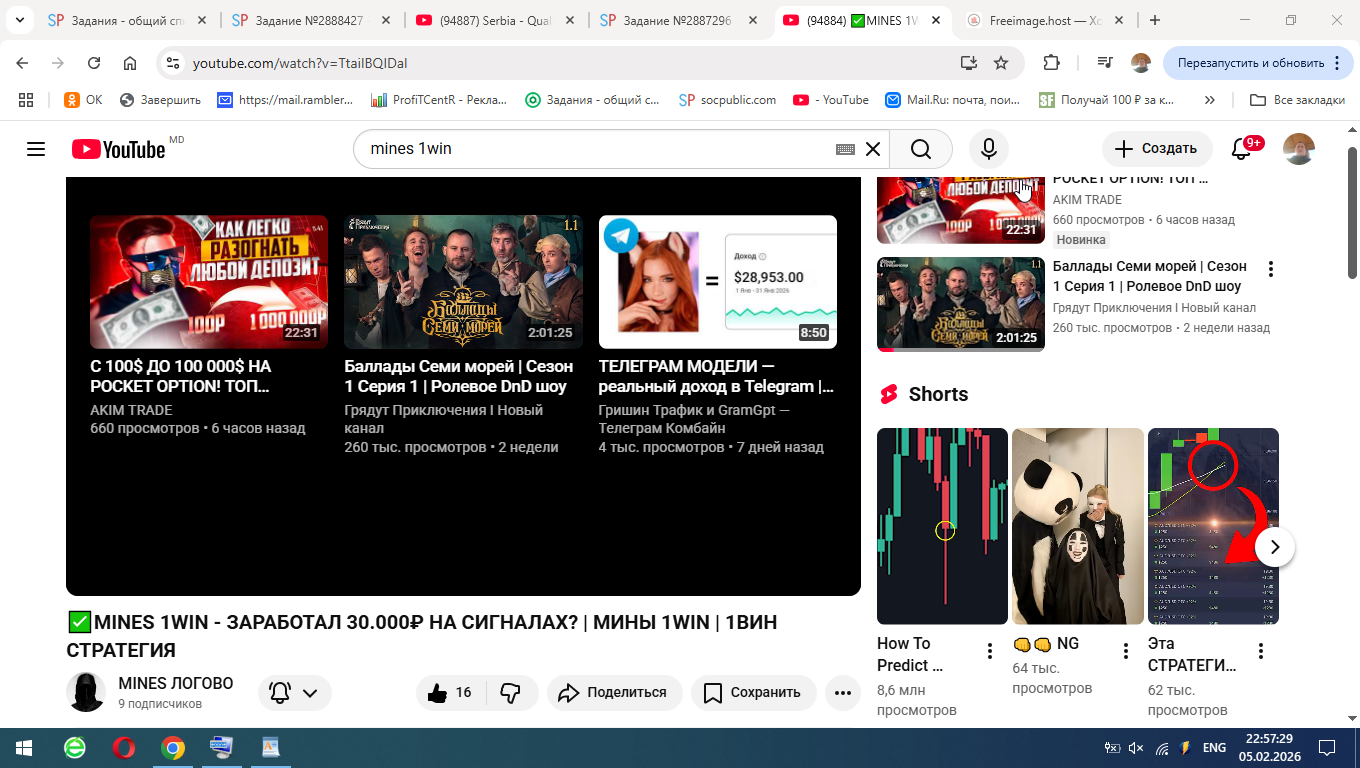Open the How To Predict short thumbnail
The height and width of the screenshot is (768, 1360).
tap(942, 526)
